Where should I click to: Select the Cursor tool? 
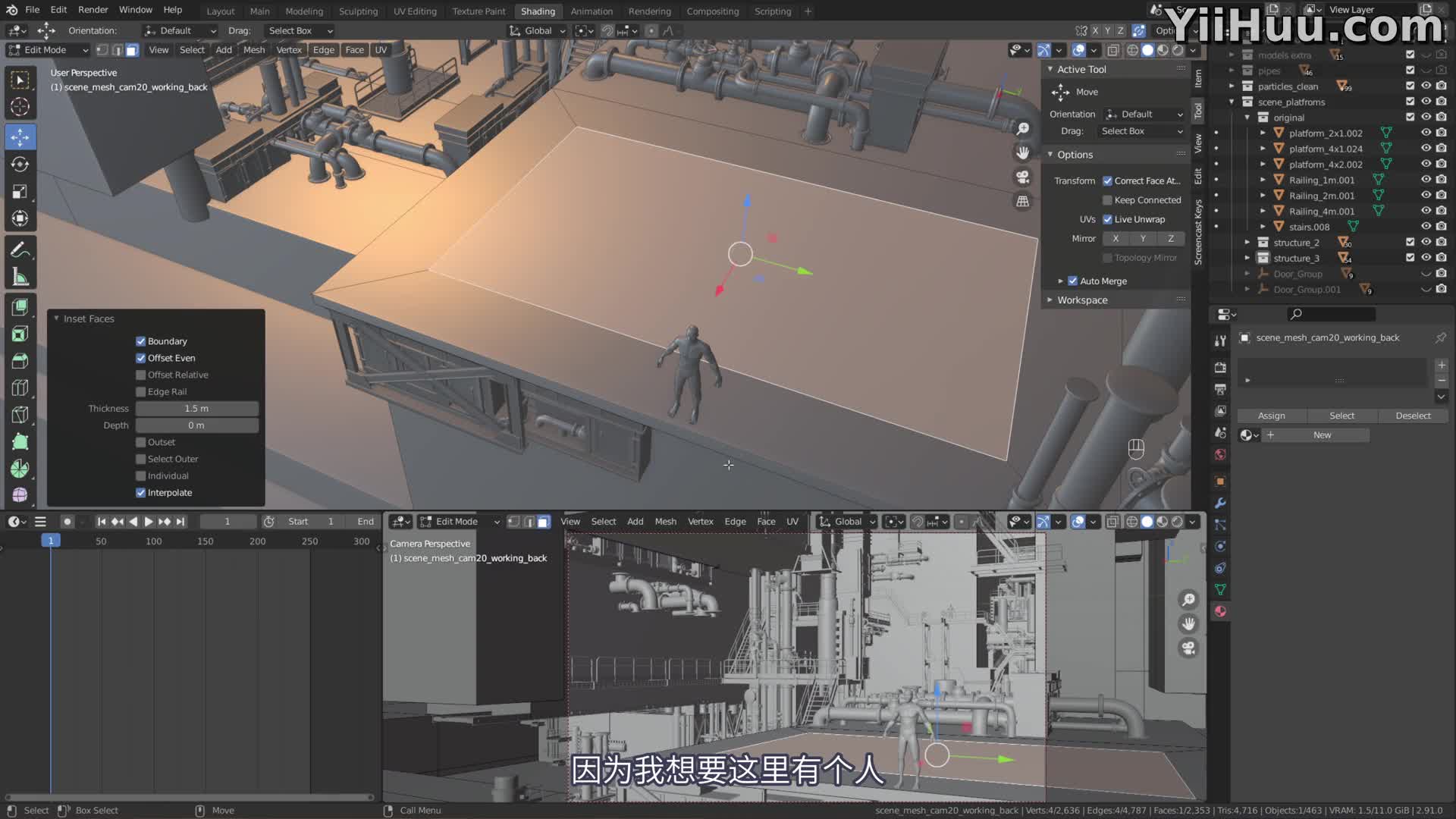[20, 107]
